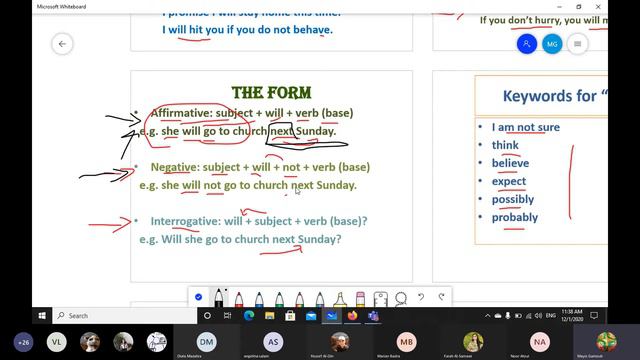
Task: Click the keyword 'think'
Action: click(x=505, y=145)
